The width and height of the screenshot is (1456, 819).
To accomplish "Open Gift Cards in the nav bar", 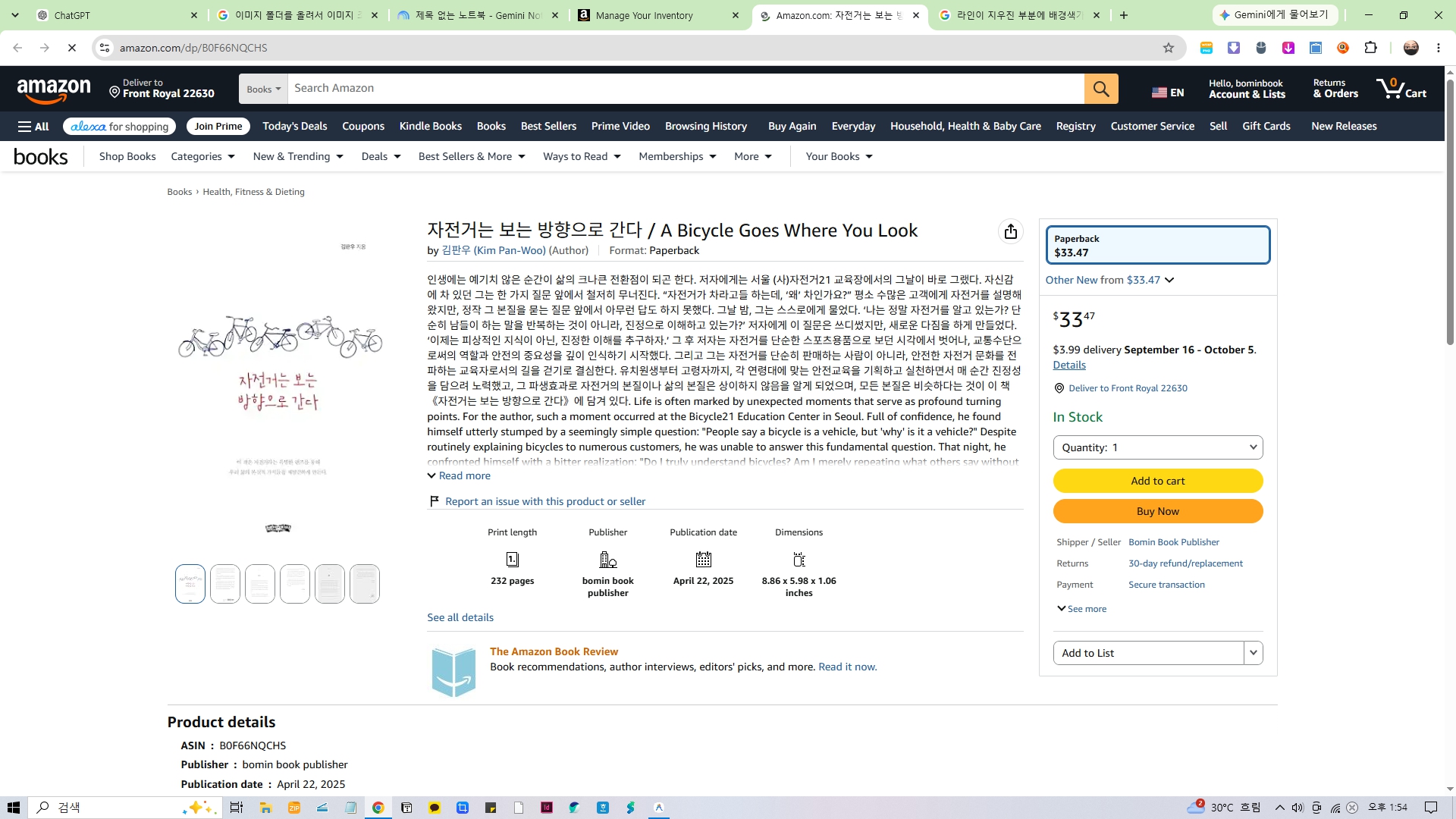I will [x=1266, y=127].
